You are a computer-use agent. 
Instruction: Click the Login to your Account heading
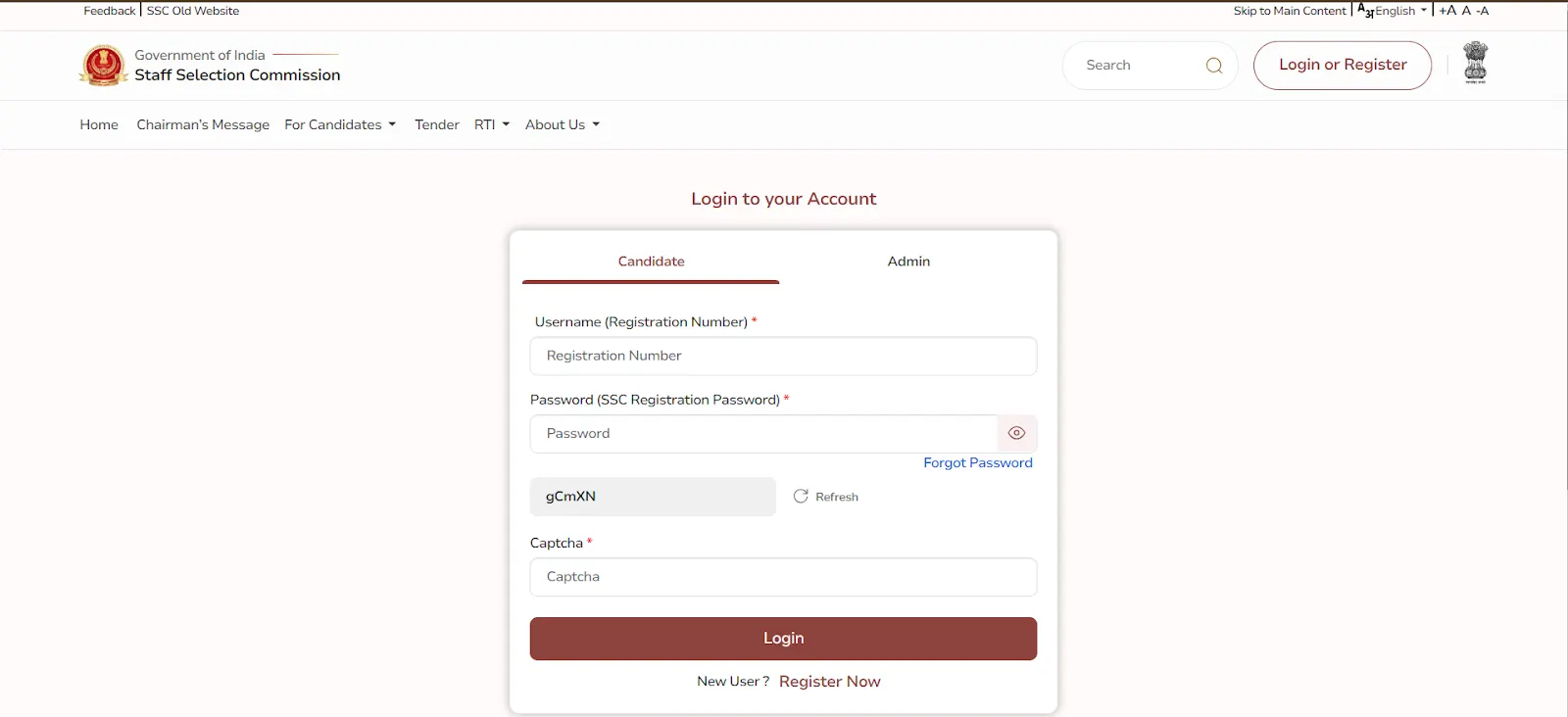pyautogui.click(x=783, y=199)
